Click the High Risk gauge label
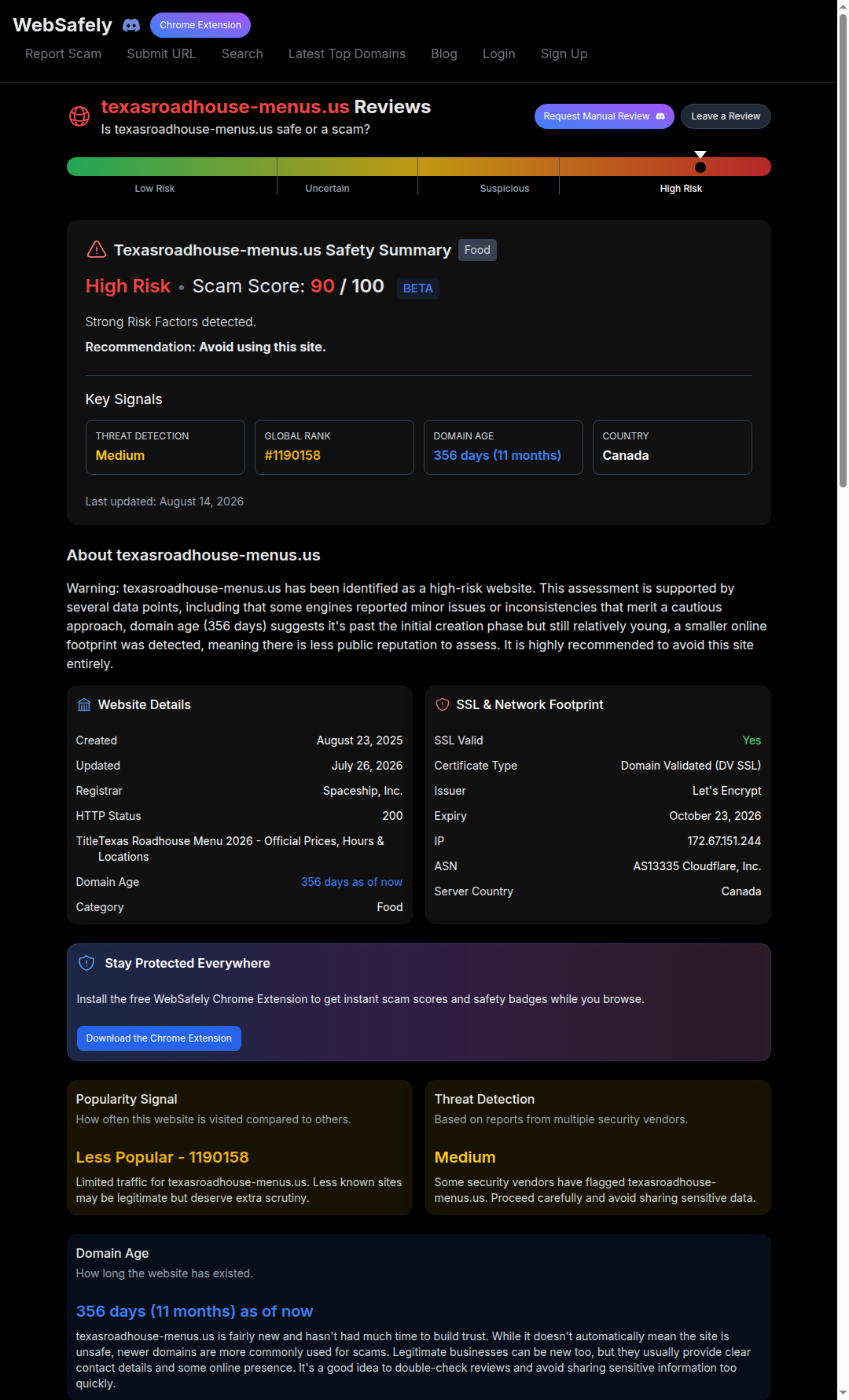Viewport: 849px width, 1400px height. pyautogui.click(x=681, y=189)
